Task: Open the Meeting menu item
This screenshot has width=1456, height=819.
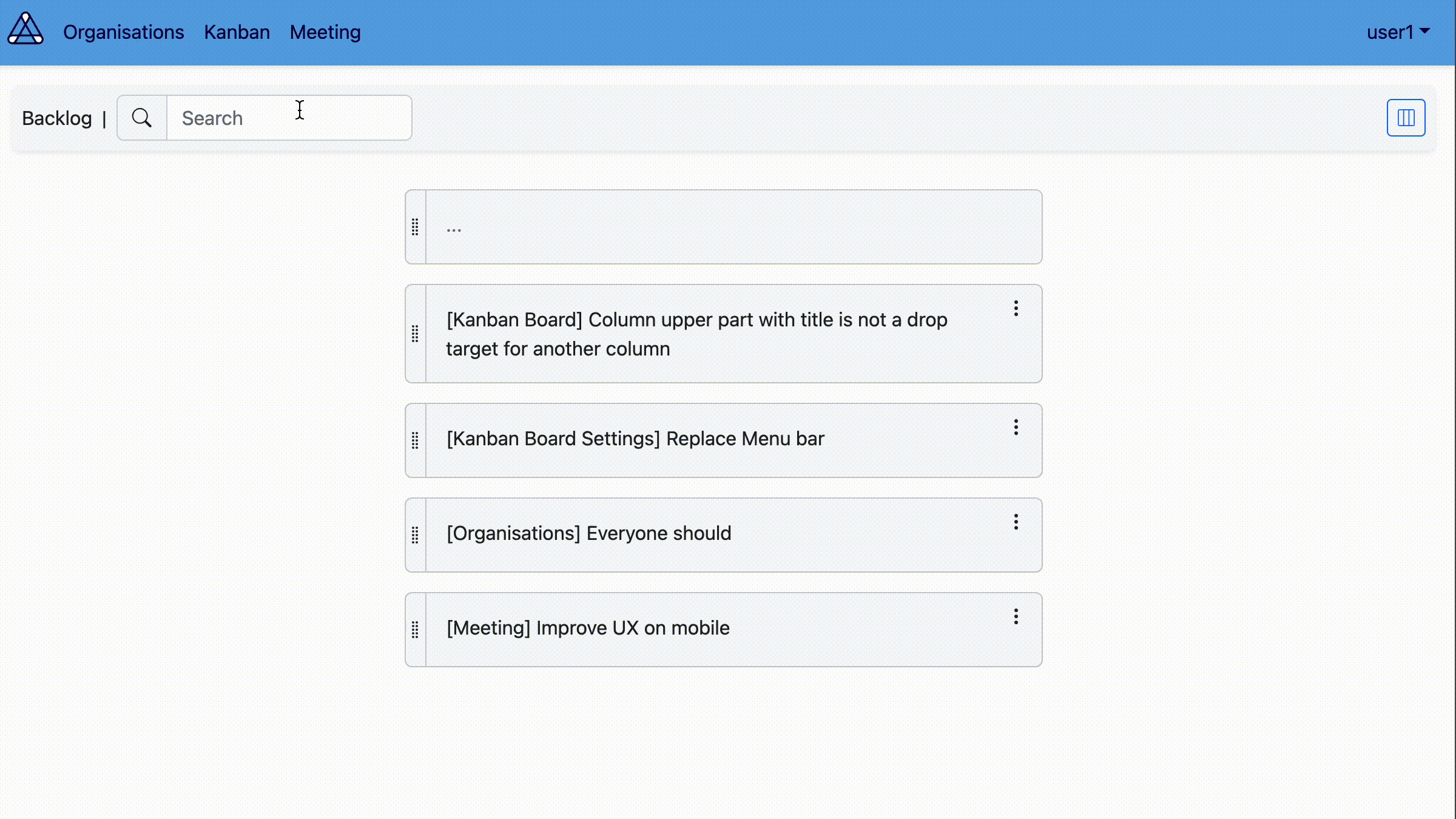Action: click(325, 32)
